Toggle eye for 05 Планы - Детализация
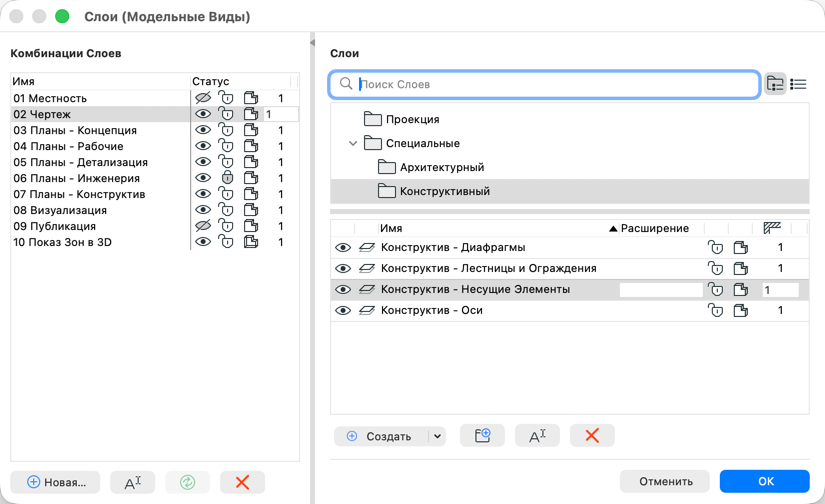The height and width of the screenshot is (504, 825). (x=203, y=162)
